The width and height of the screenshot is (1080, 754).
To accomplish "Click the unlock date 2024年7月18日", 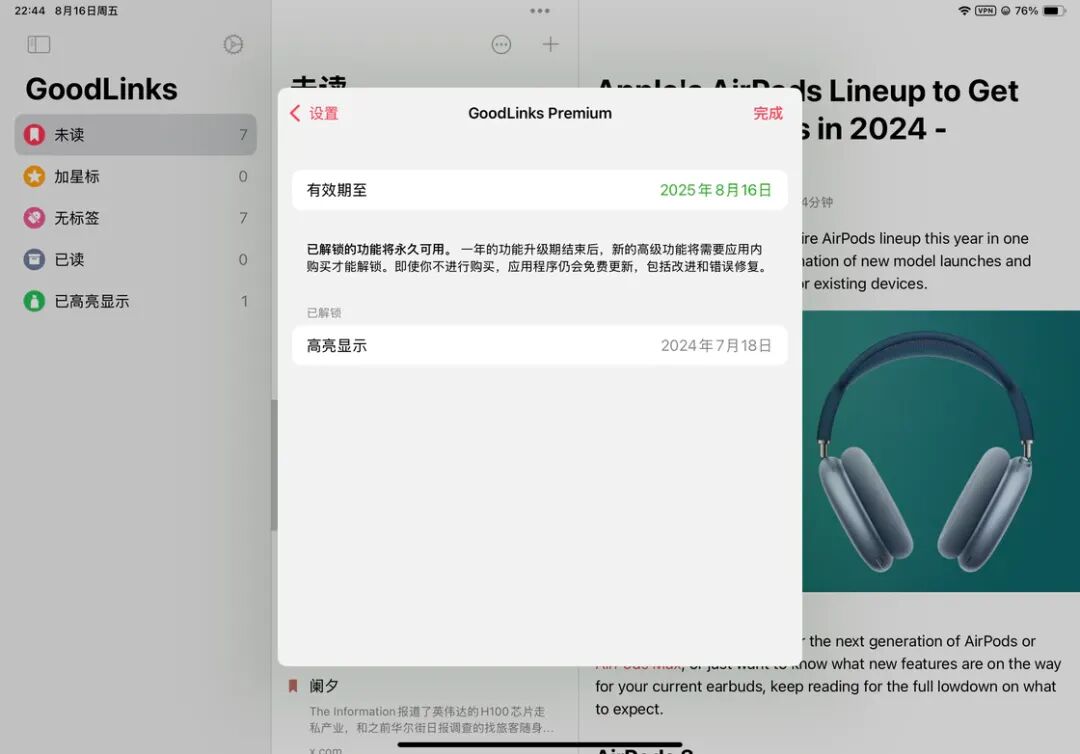I will (716, 346).
